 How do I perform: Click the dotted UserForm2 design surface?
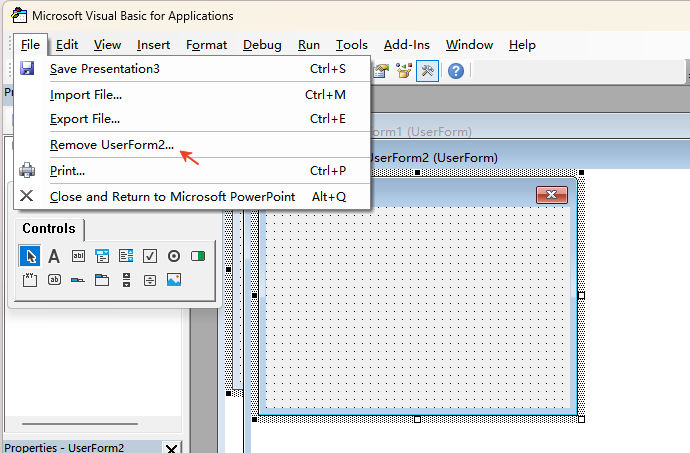(417, 307)
